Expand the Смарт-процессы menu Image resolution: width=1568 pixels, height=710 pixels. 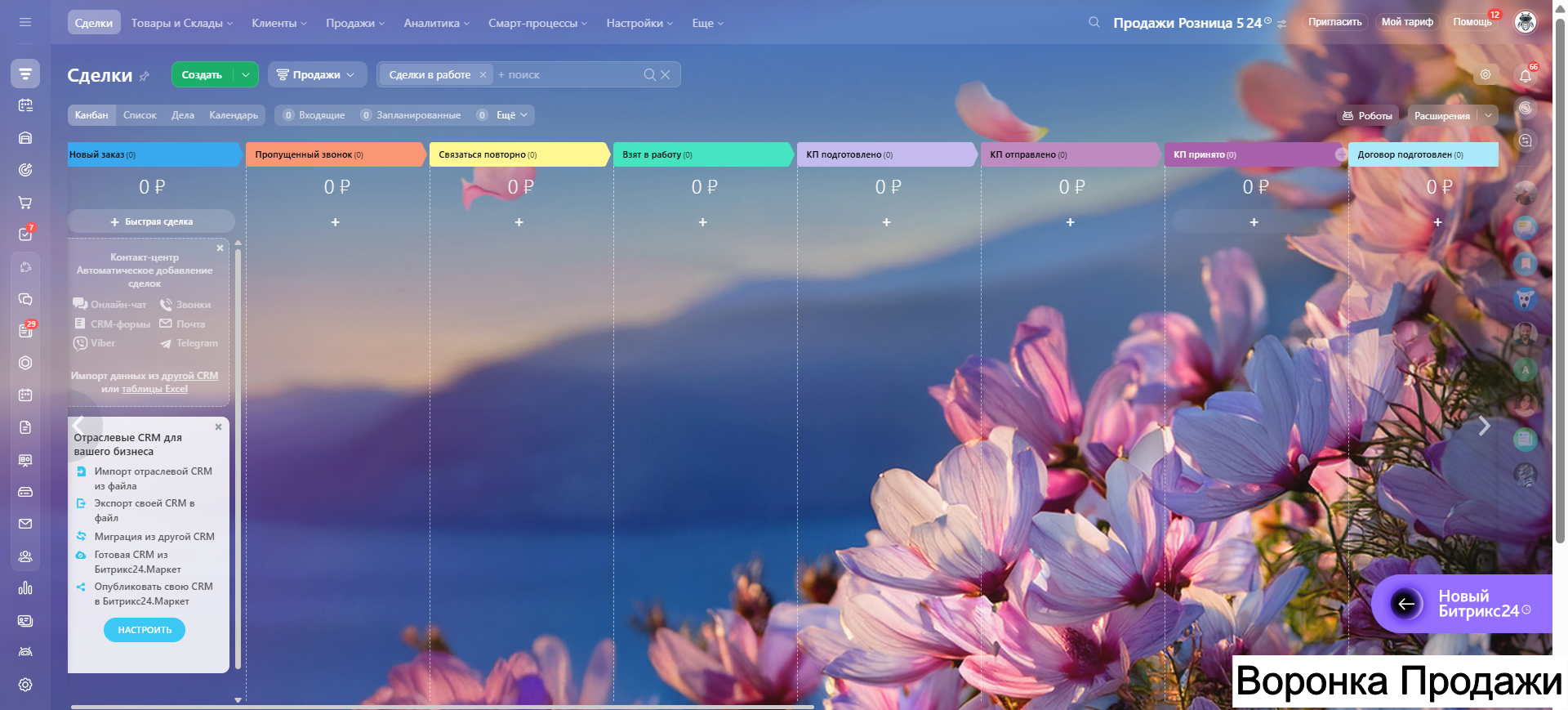click(x=538, y=23)
